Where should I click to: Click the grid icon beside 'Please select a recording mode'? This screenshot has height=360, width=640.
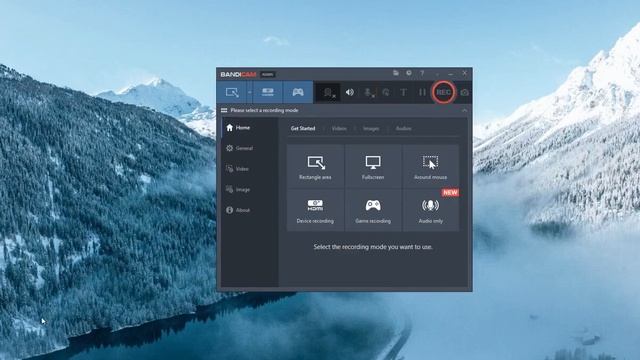(224, 110)
